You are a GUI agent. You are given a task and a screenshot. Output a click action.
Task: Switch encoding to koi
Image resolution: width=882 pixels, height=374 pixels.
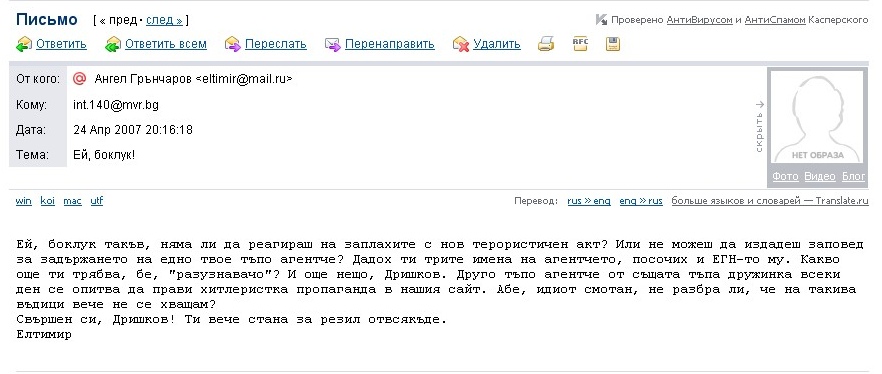click(48, 201)
